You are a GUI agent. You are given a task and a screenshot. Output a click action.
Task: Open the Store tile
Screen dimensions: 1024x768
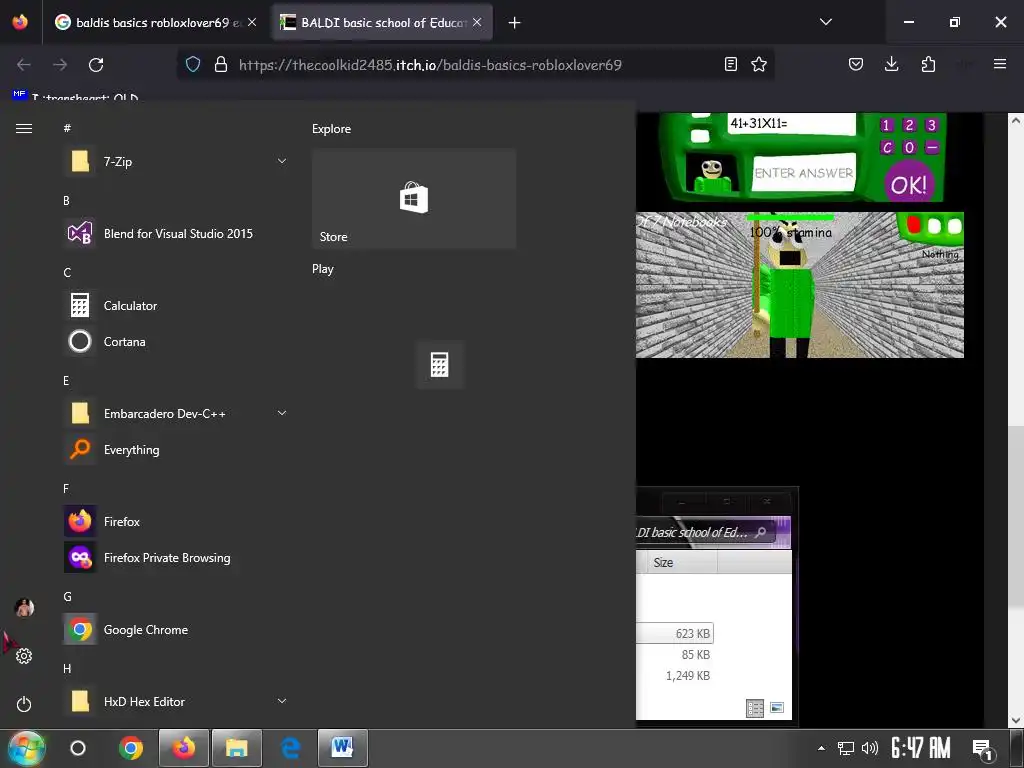414,199
